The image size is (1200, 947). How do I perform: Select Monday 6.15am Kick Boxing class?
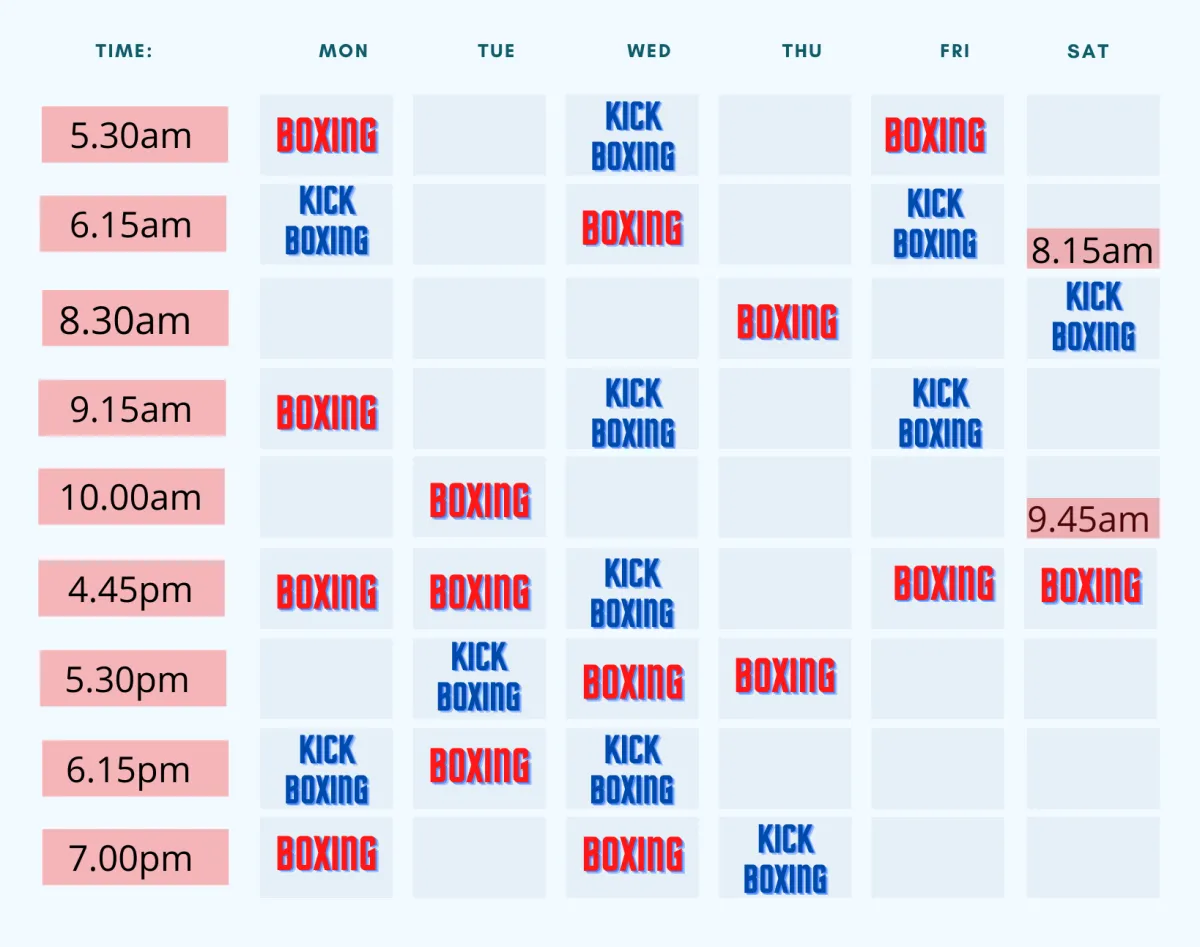click(x=327, y=223)
